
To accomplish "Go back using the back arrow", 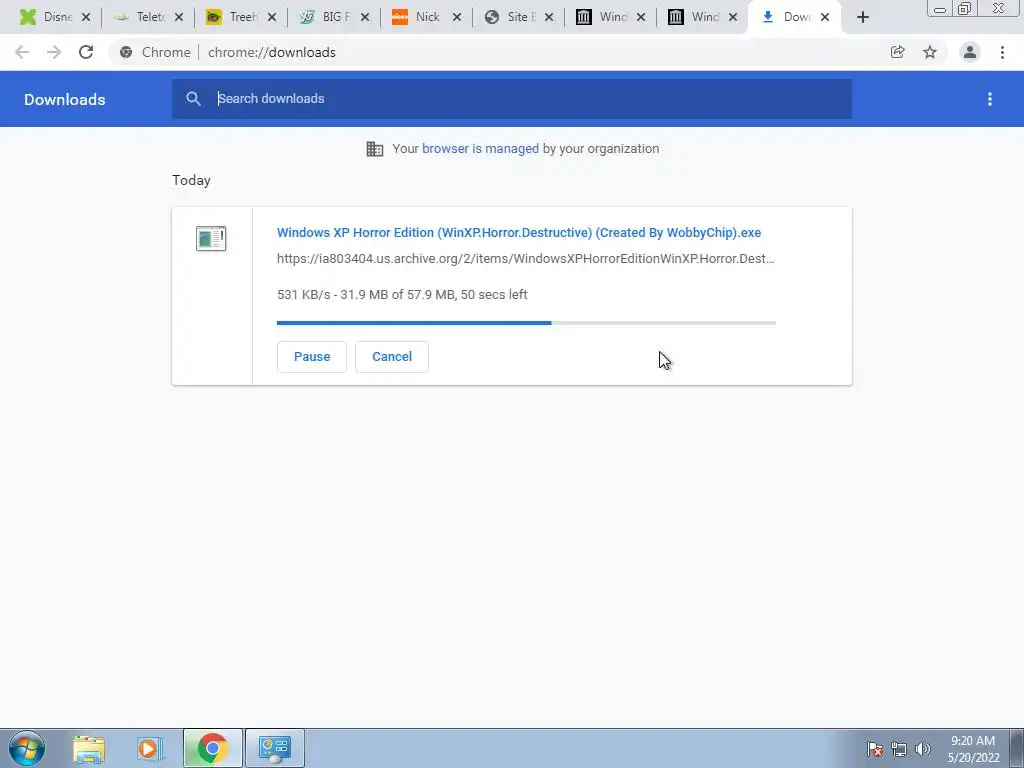I will tap(22, 52).
